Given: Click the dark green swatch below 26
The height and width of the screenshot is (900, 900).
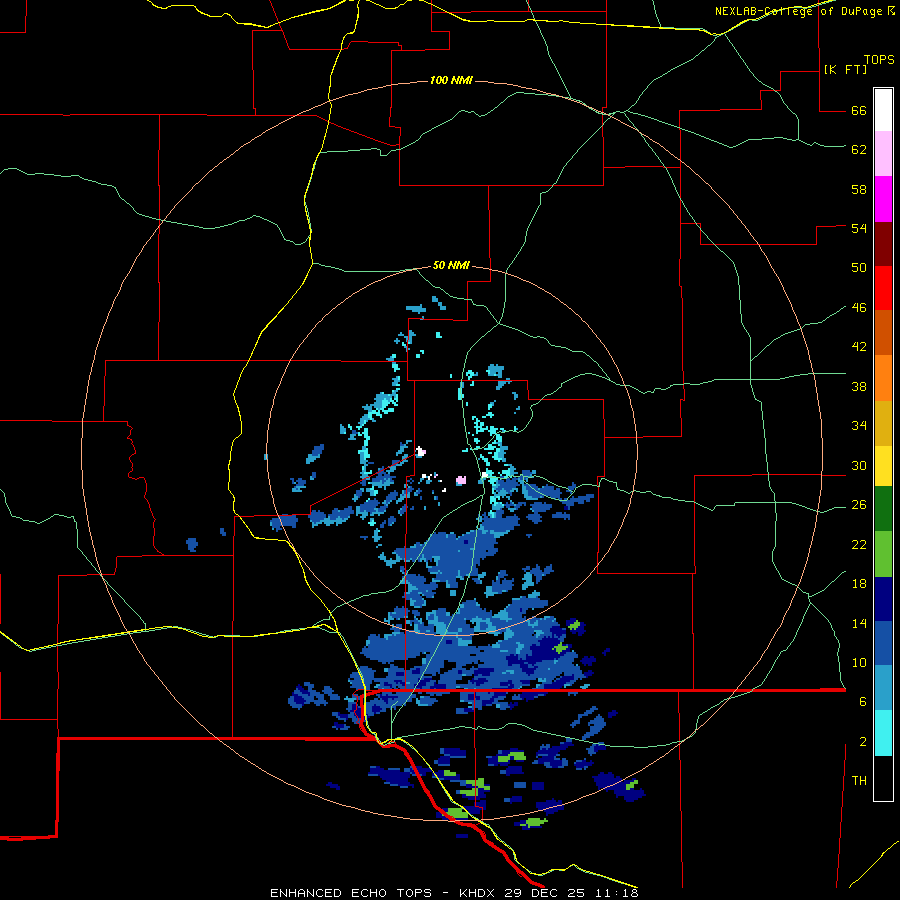Looking at the screenshot, I should pos(883,509).
